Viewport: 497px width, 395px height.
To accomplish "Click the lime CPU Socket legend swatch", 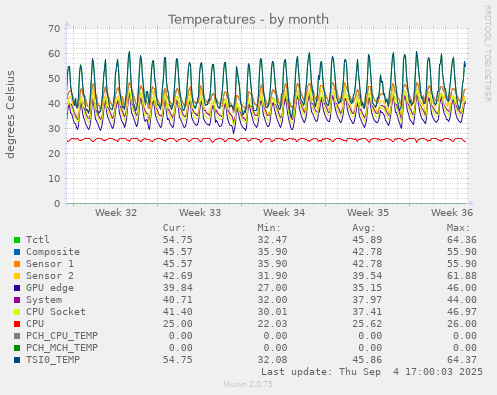I will coord(17,312).
